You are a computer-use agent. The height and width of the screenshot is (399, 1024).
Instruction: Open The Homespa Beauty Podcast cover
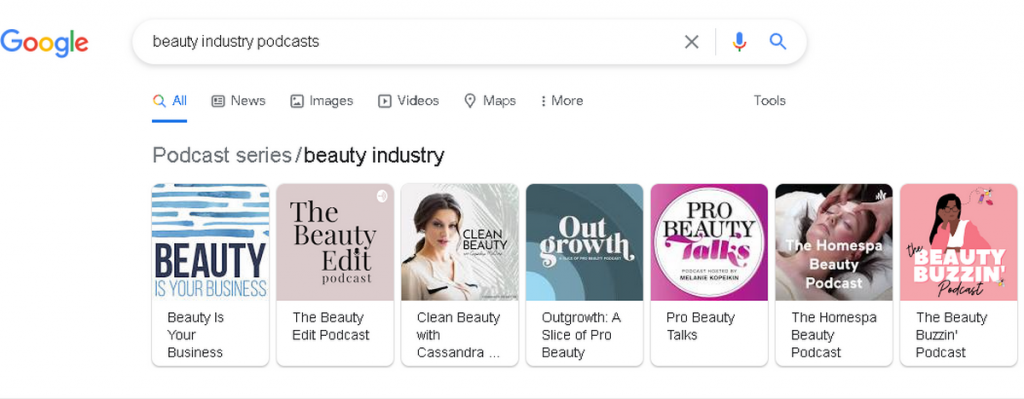[x=834, y=242]
